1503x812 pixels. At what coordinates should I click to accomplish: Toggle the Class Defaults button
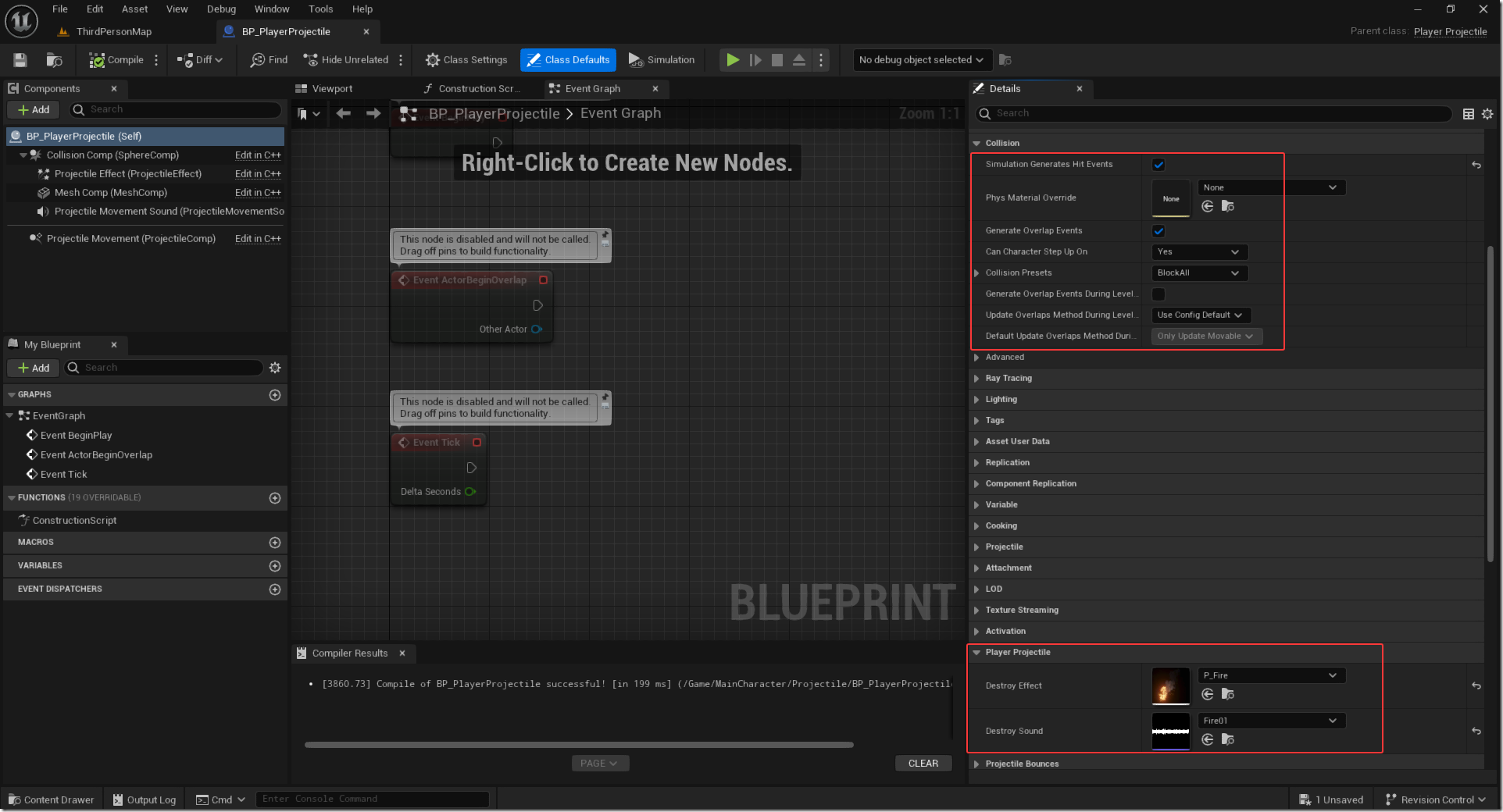coord(568,60)
